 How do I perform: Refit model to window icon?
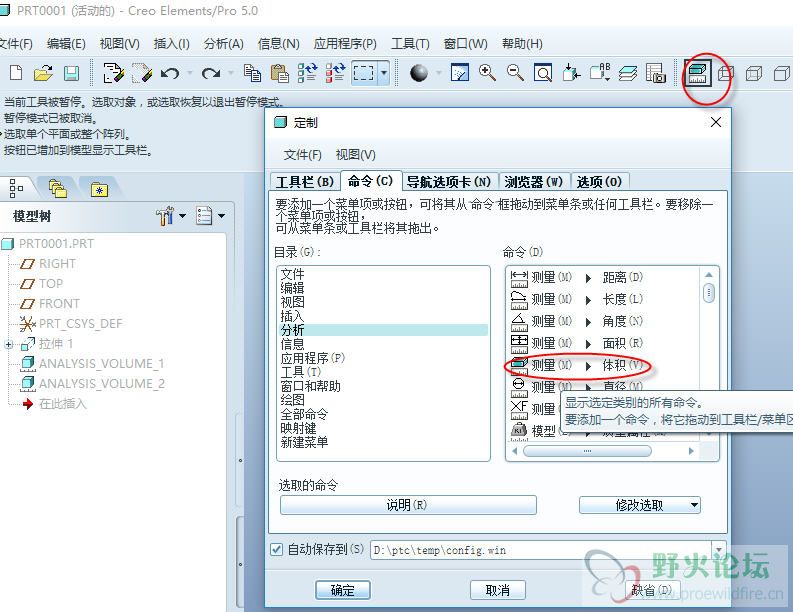click(543, 73)
